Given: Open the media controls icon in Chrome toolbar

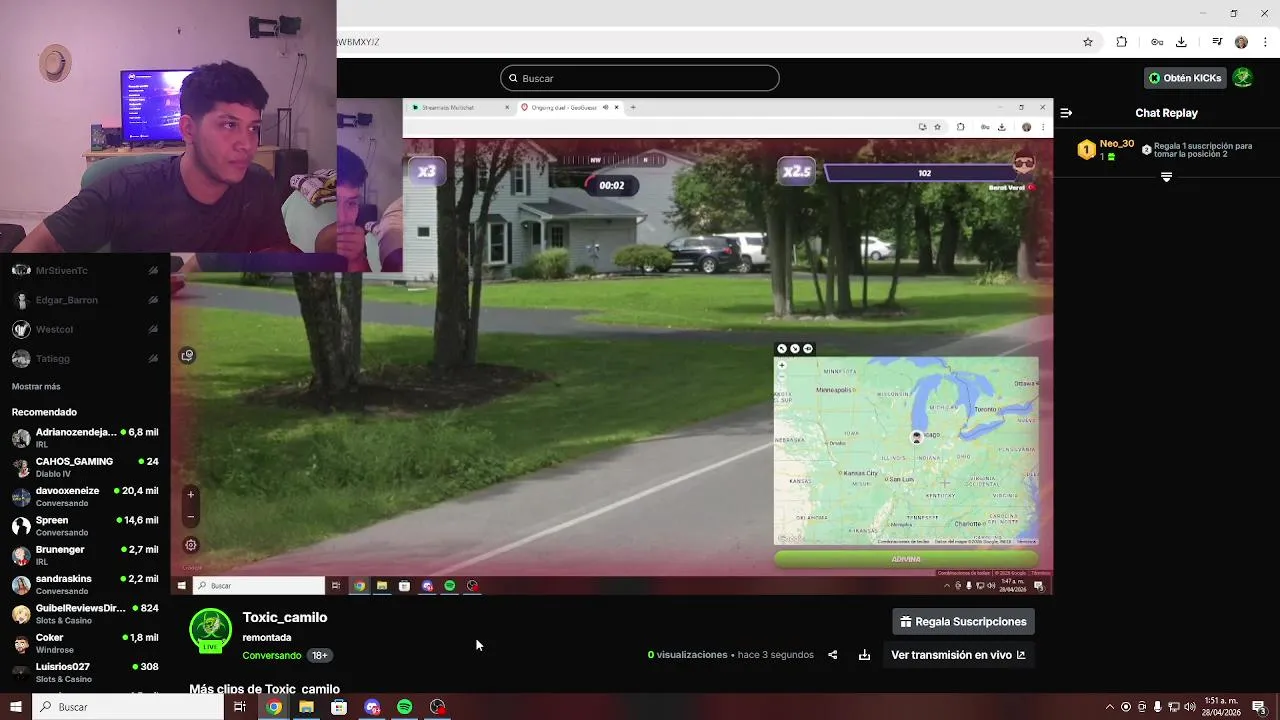Looking at the screenshot, I should click(x=1217, y=42).
